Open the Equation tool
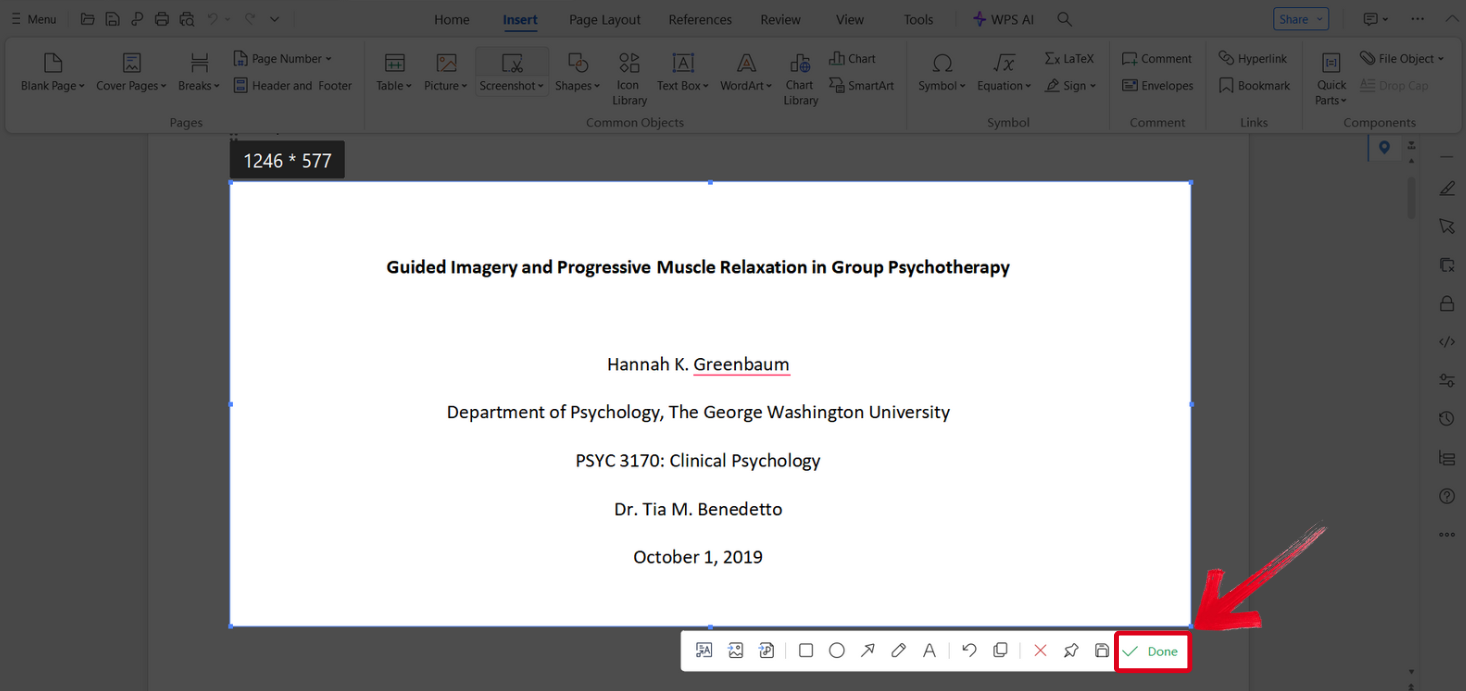This screenshot has width=1466, height=691. (1004, 73)
